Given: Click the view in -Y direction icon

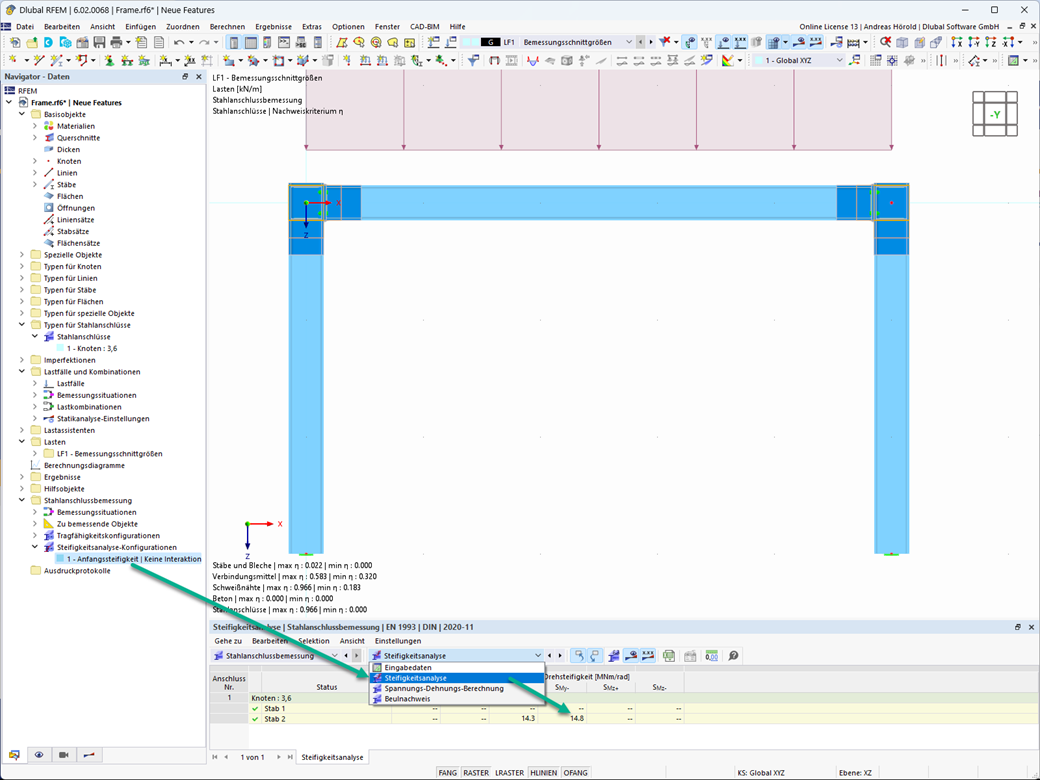Looking at the screenshot, I should click(973, 42).
